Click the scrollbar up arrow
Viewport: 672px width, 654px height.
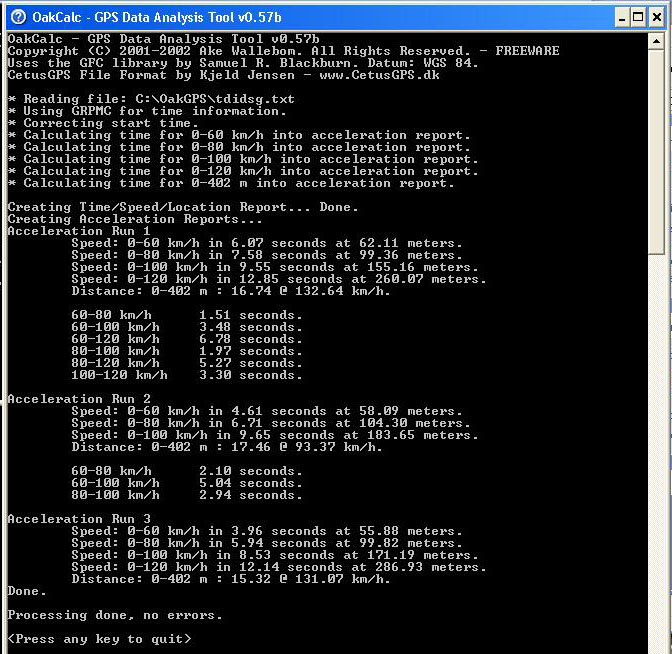pos(656,41)
